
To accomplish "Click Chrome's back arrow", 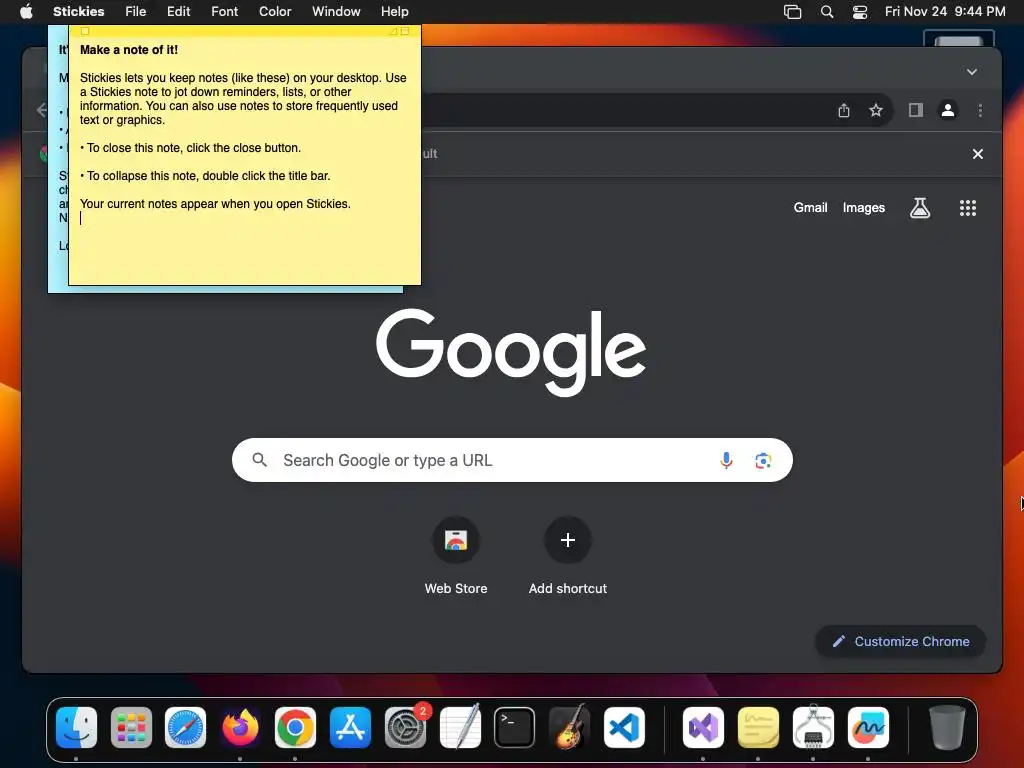I will [x=42, y=110].
